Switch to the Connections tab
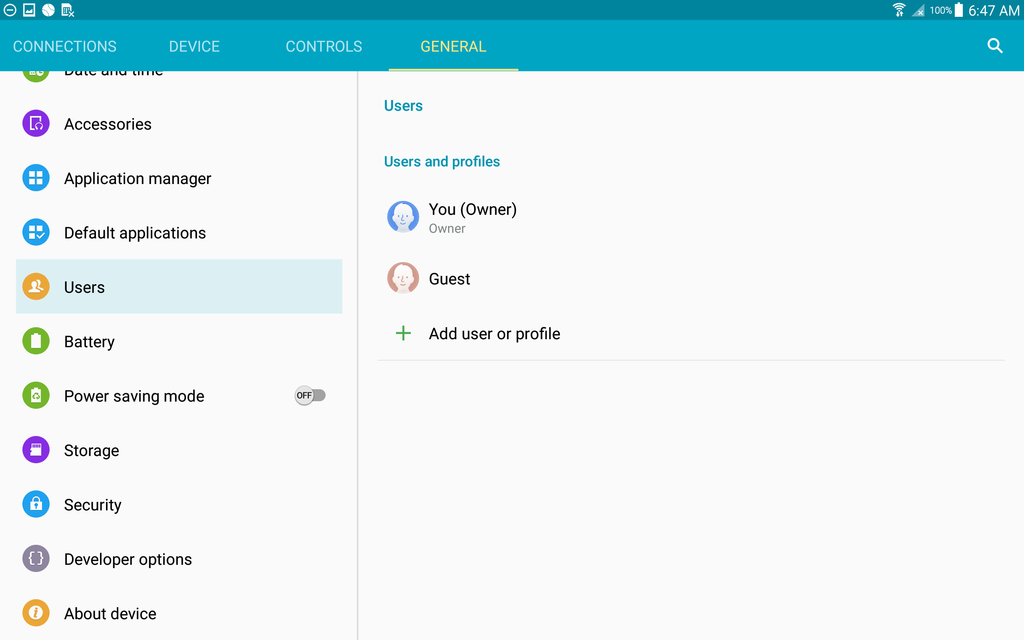The image size is (1024, 640). tap(65, 47)
